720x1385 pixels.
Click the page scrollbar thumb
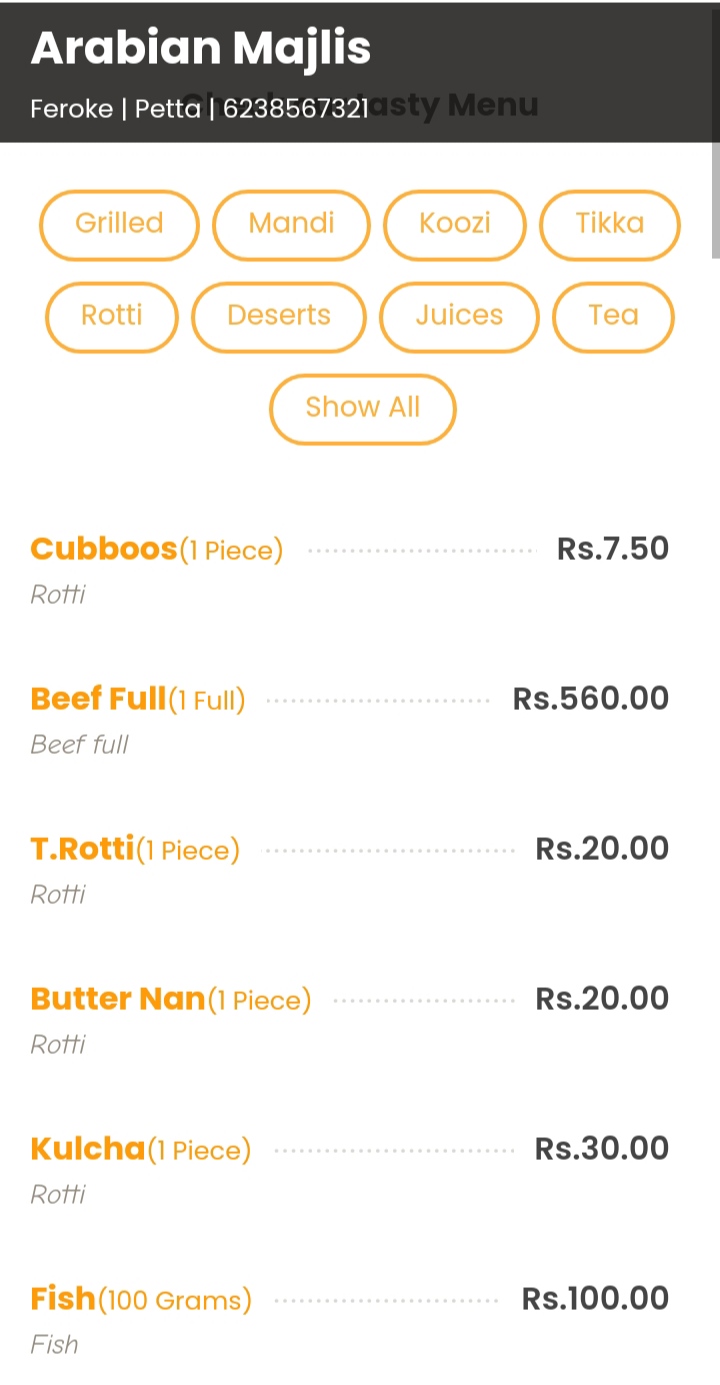pos(715,200)
